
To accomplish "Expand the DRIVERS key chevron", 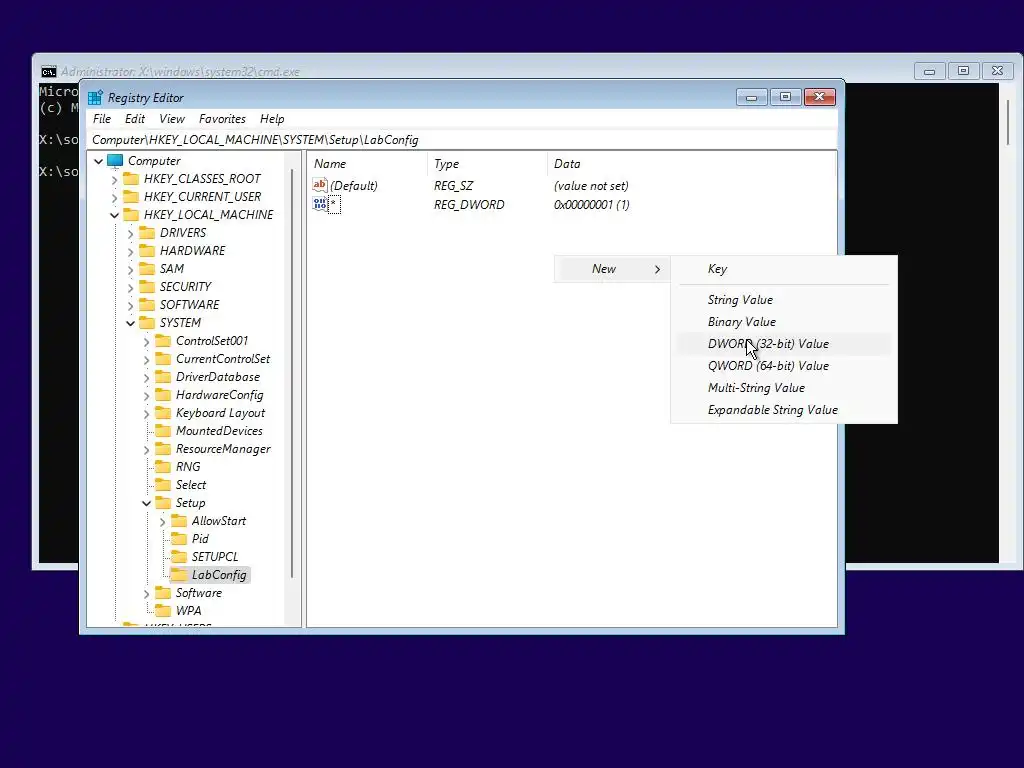I will click(x=131, y=233).
